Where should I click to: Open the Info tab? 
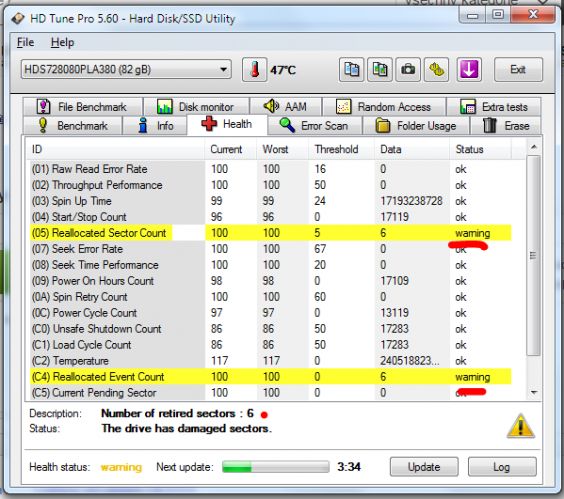155,126
